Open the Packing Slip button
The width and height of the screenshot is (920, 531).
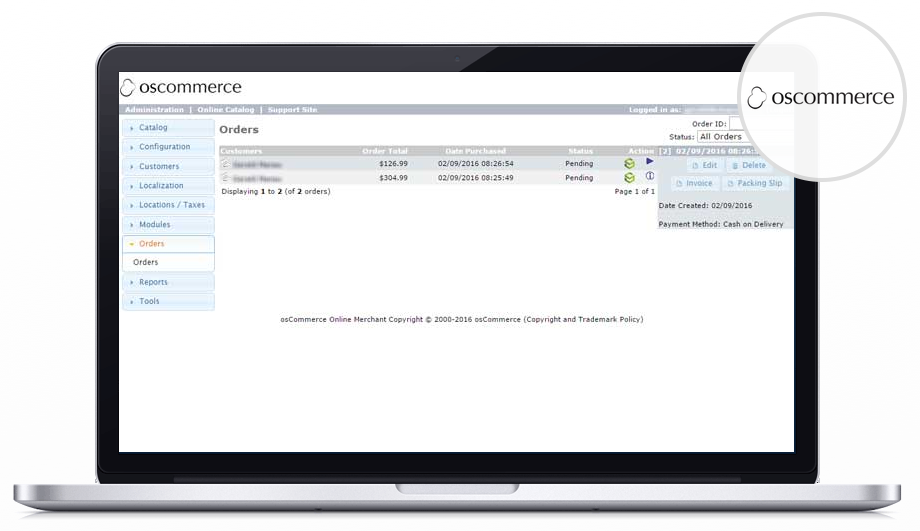pyautogui.click(x=755, y=184)
